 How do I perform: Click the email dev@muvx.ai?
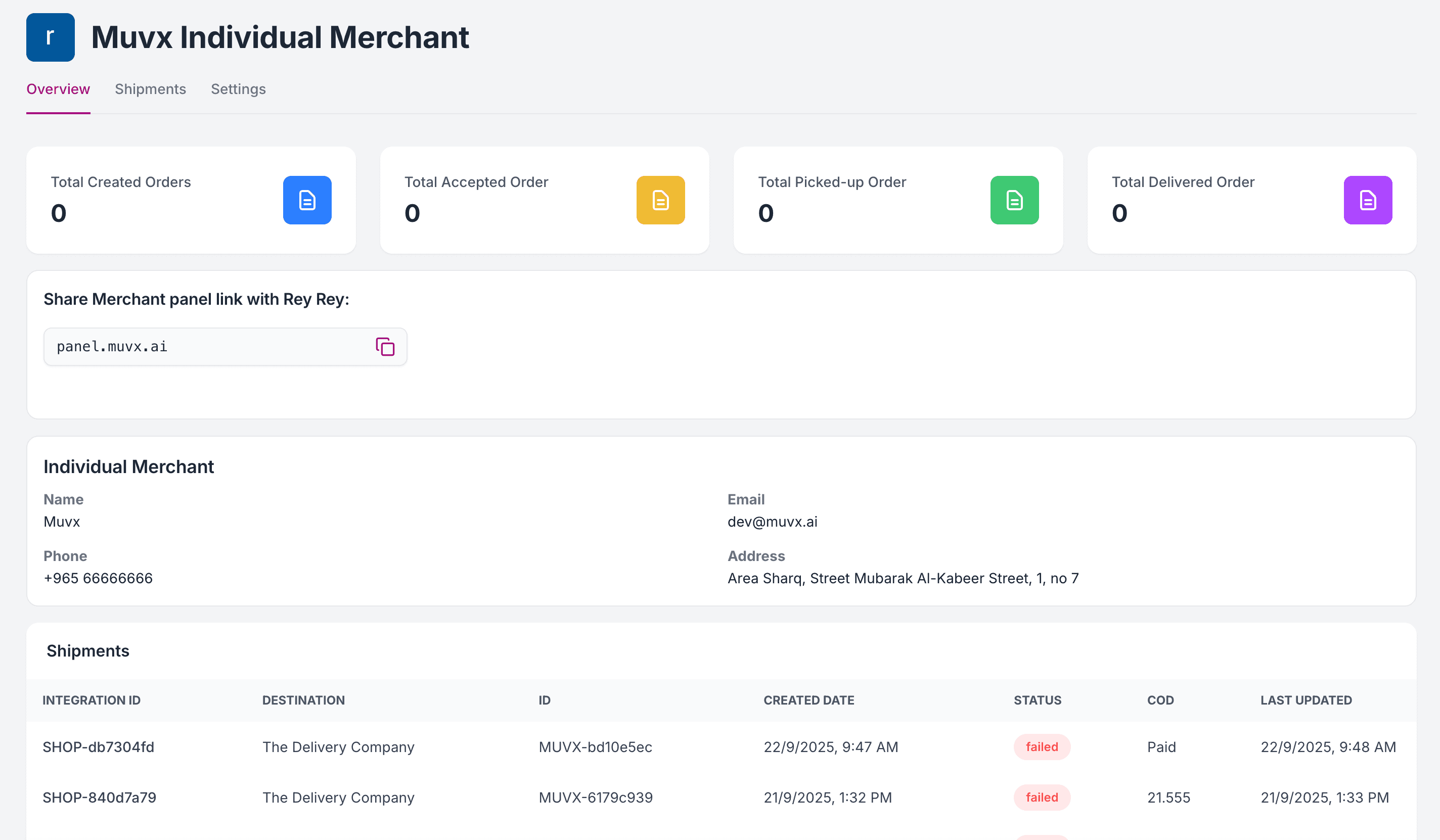[x=772, y=521]
